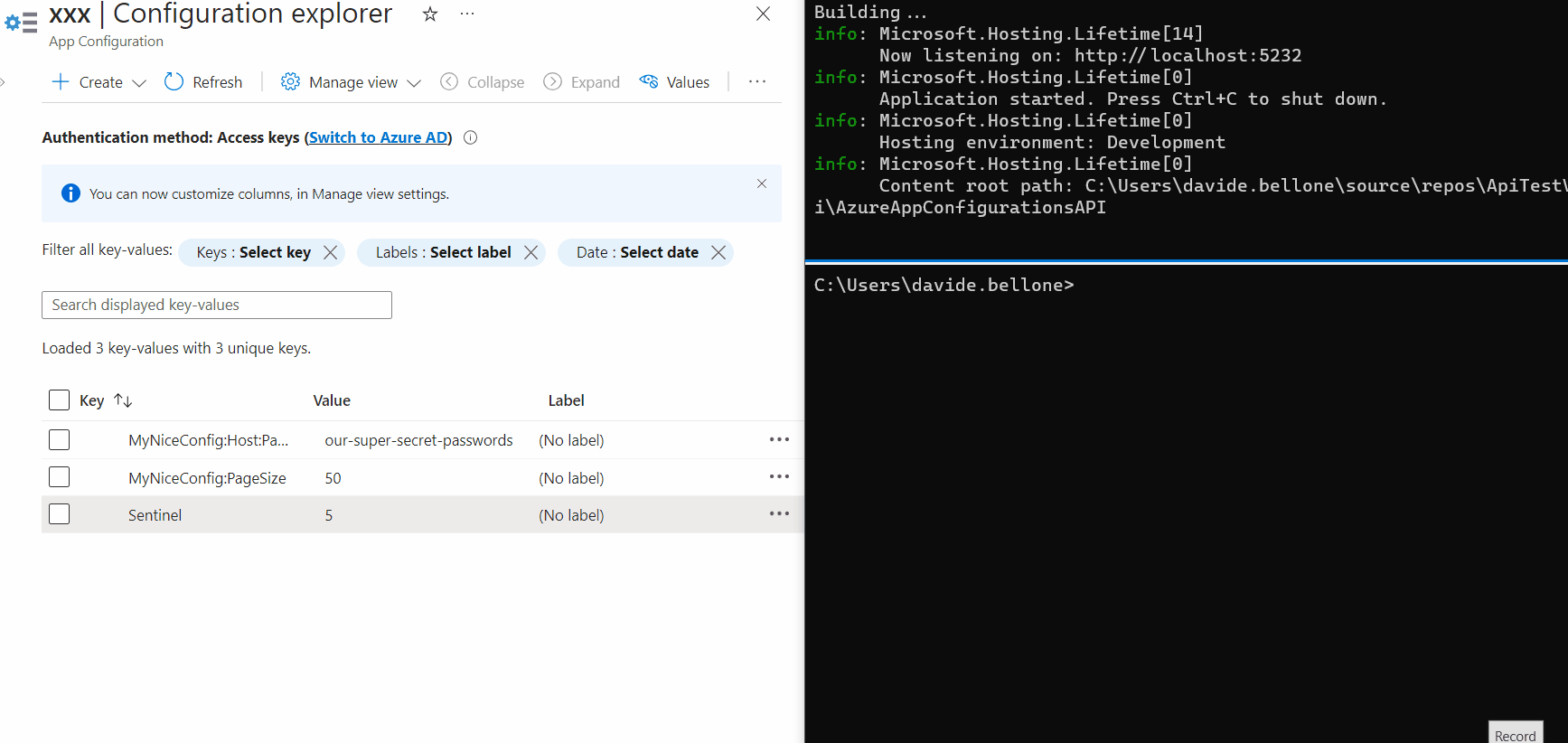Screen dimensions: 1568x743
Task: Remove the Date filter with X
Action: pos(718,252)
